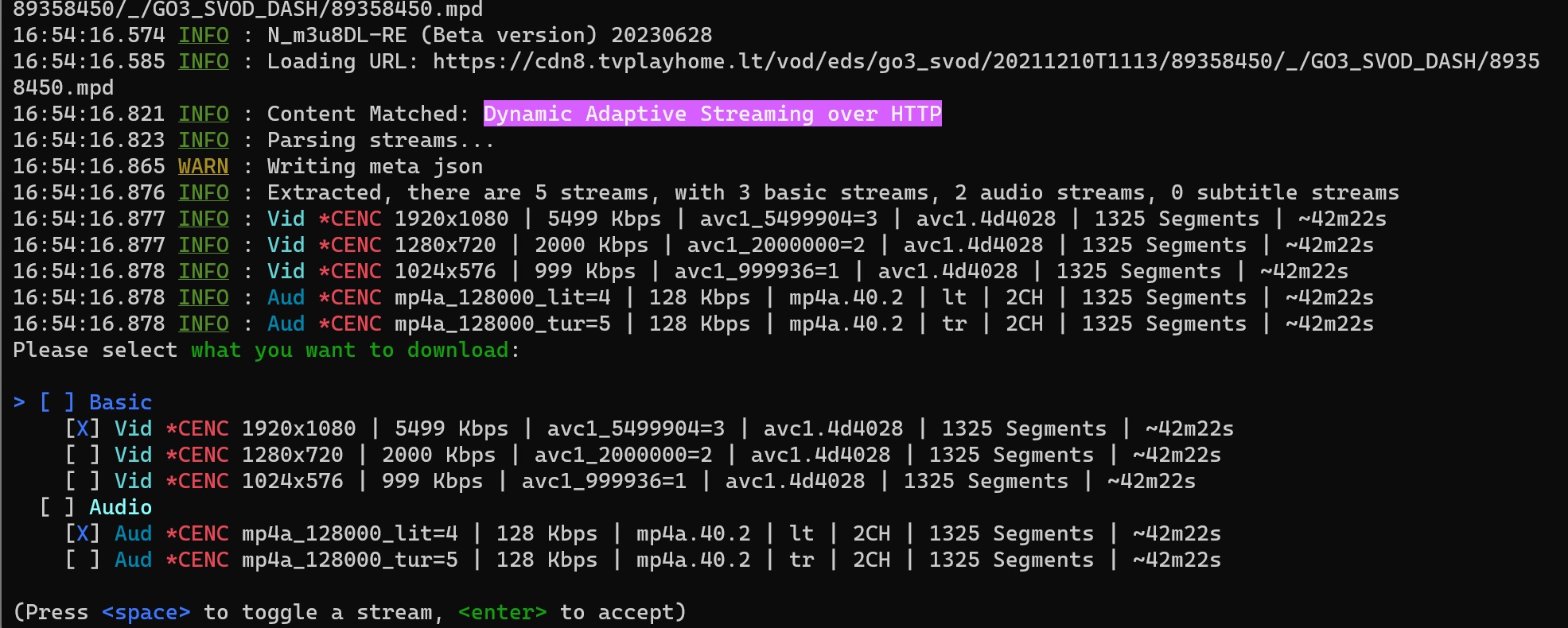The image size is (1568, 628).
Task: Check the 1024x576 stream in selection list
Action: pyautogui.click(x=83, y=481)
